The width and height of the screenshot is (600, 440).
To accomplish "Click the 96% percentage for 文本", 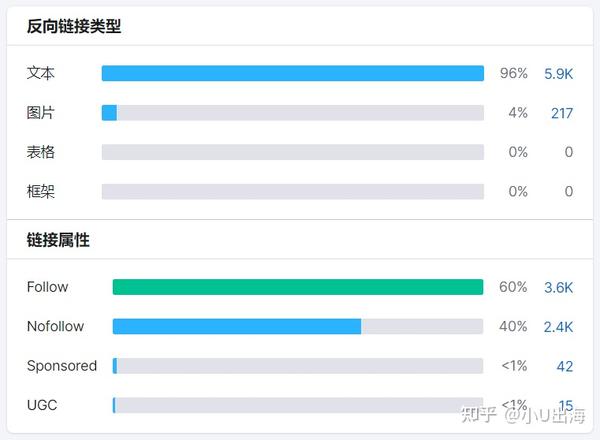I will pyautogui.click(x=513, y=74).
